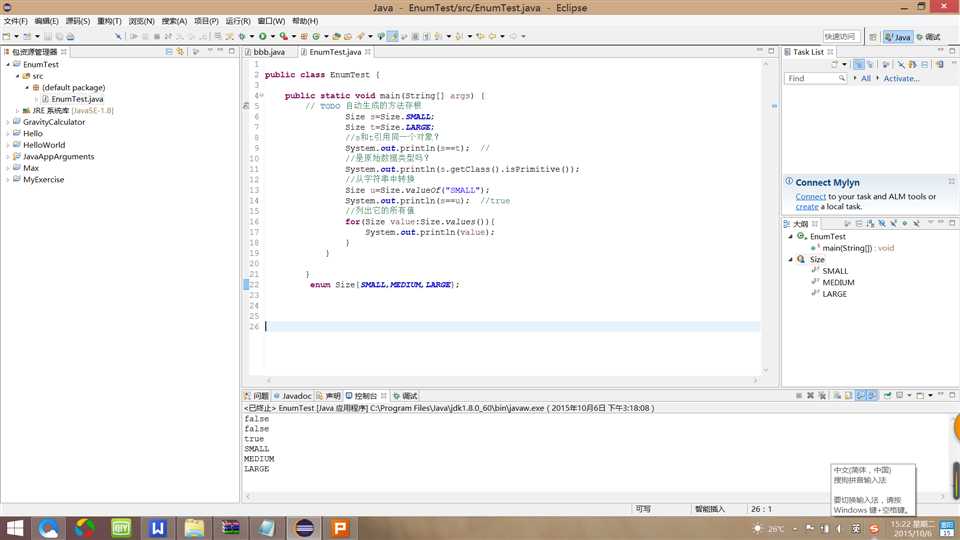Expand the JRE system library node
The width and height of the screenshot is (960, 540).
tap(18, 111)
